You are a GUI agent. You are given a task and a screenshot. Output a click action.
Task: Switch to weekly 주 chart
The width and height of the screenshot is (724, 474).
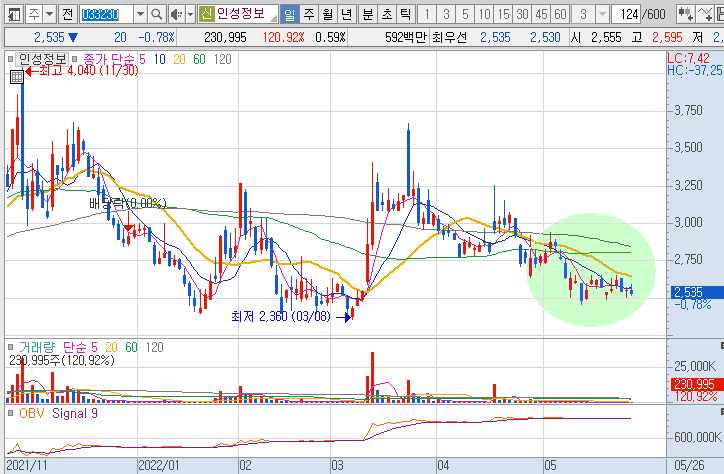tap(308, 14)
